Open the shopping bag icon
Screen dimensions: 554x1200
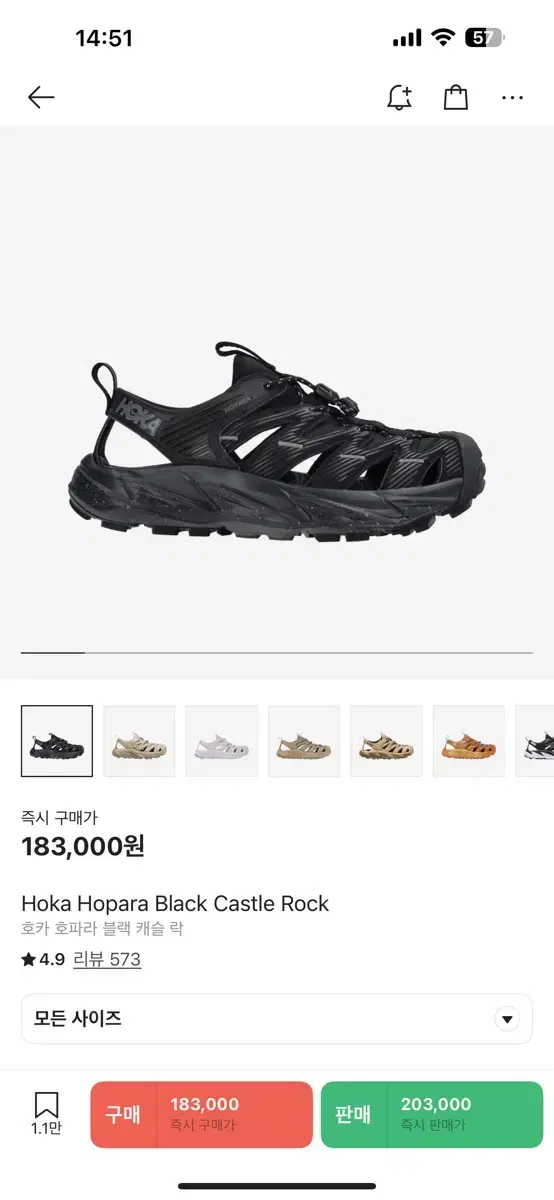[x=456, y=97]
